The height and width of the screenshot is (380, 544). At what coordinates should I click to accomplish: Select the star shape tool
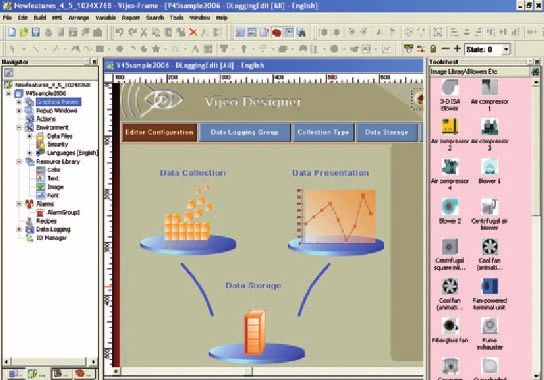pos(156,49)
